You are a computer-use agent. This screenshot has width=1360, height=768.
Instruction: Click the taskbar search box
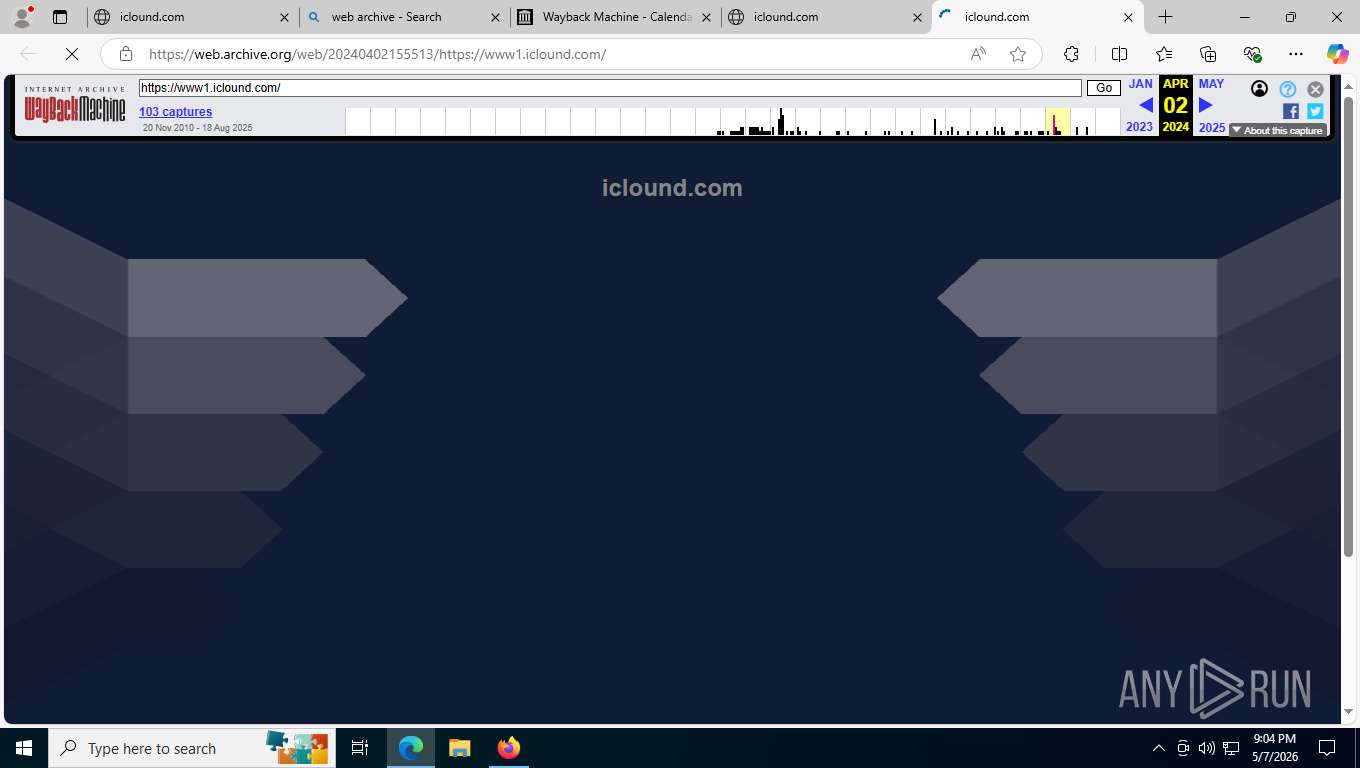191,748
